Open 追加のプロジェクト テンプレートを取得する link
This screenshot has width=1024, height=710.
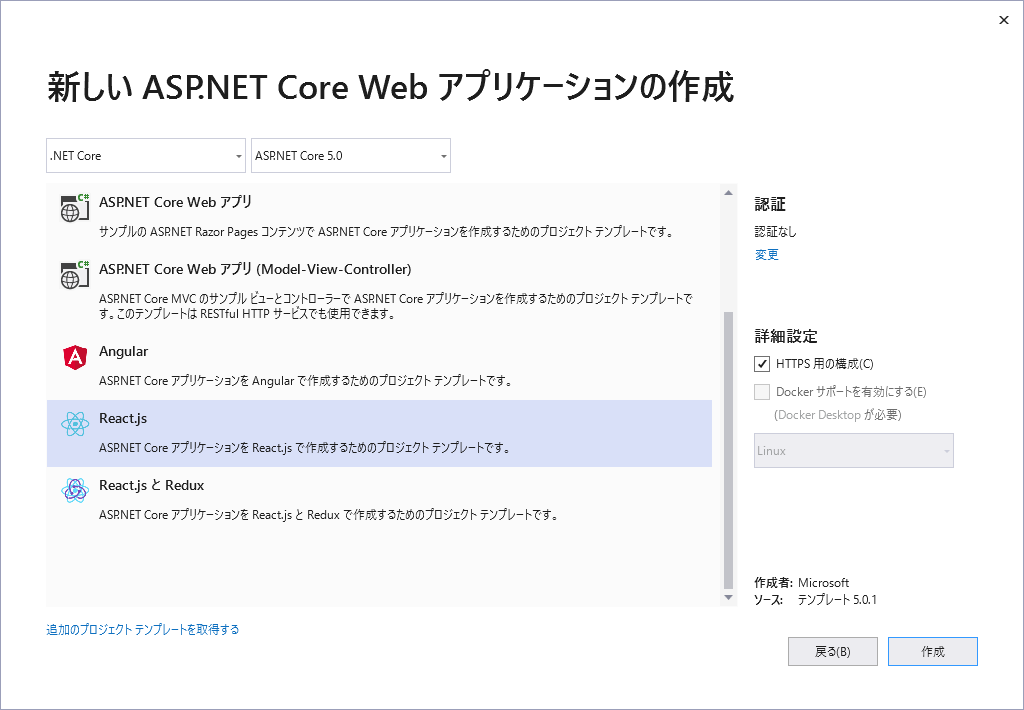[x=143, y=630]
